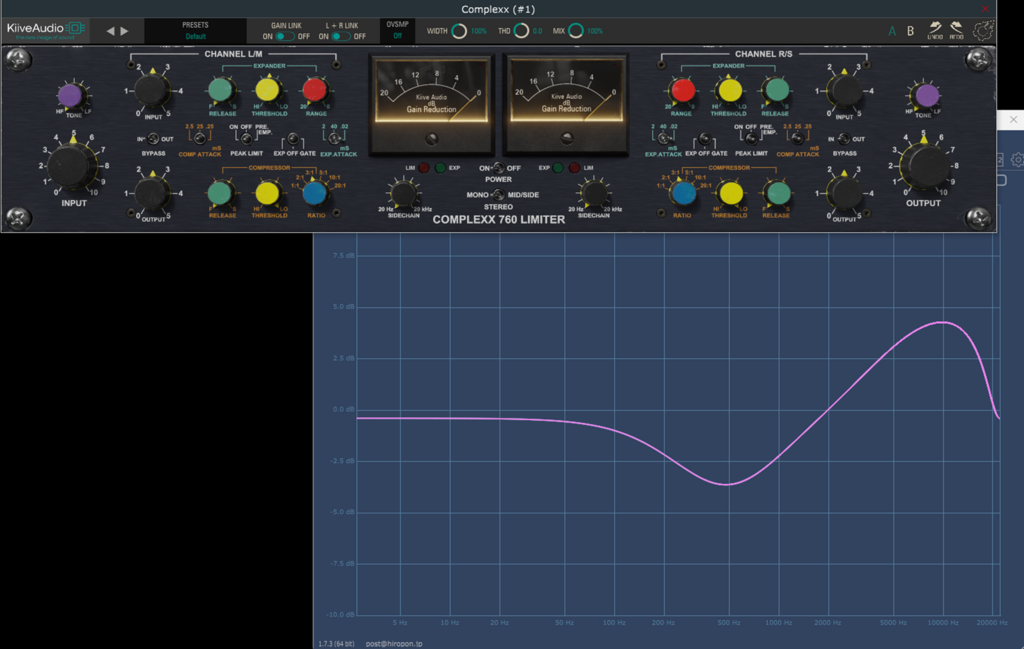Screen dimensions: 1024x649
Task: Click Channel R/S expander Threshold knob
Action: [x=729, y=90]
